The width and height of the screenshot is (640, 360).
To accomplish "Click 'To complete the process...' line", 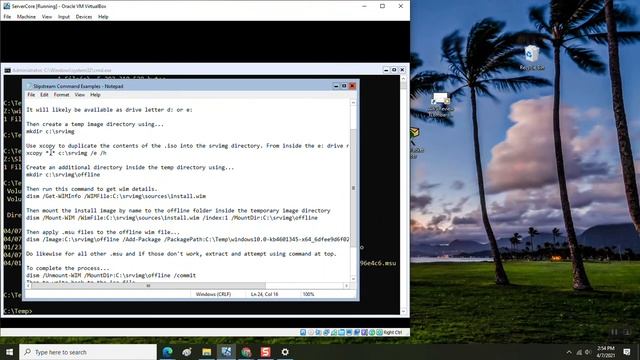I will tap(68, 268).
